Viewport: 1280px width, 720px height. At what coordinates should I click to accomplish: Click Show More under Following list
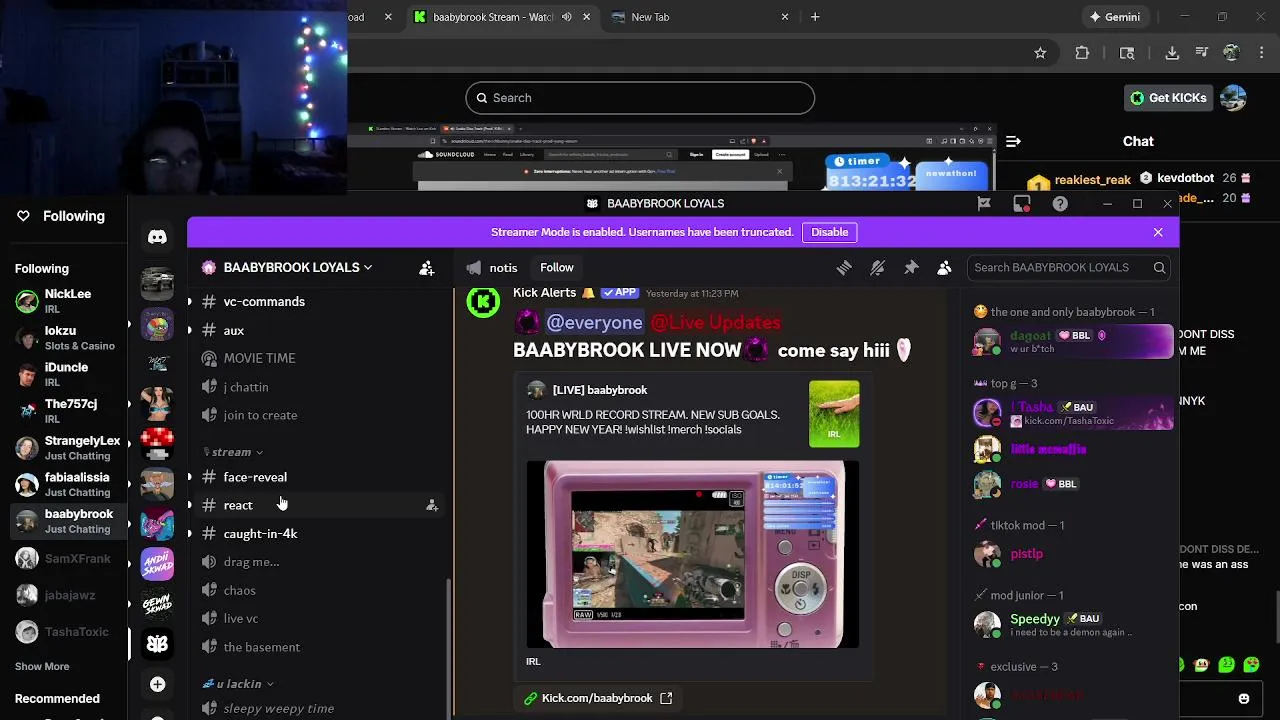pyautogui.click(x=42, y=667)
